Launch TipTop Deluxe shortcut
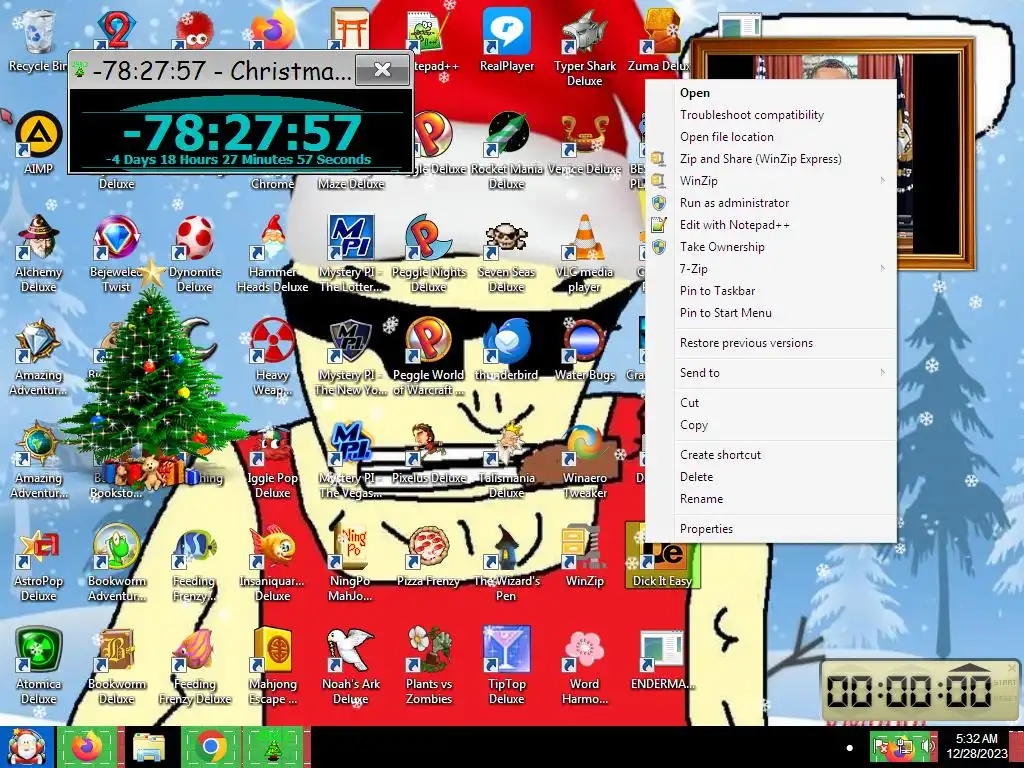This screenshot has height=768, width=1024. coord(507,666)
